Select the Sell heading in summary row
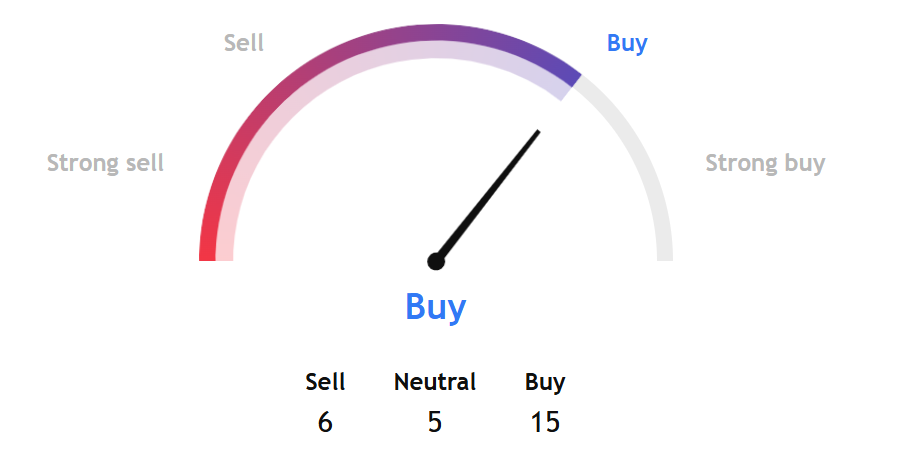 tap(325, 382)
